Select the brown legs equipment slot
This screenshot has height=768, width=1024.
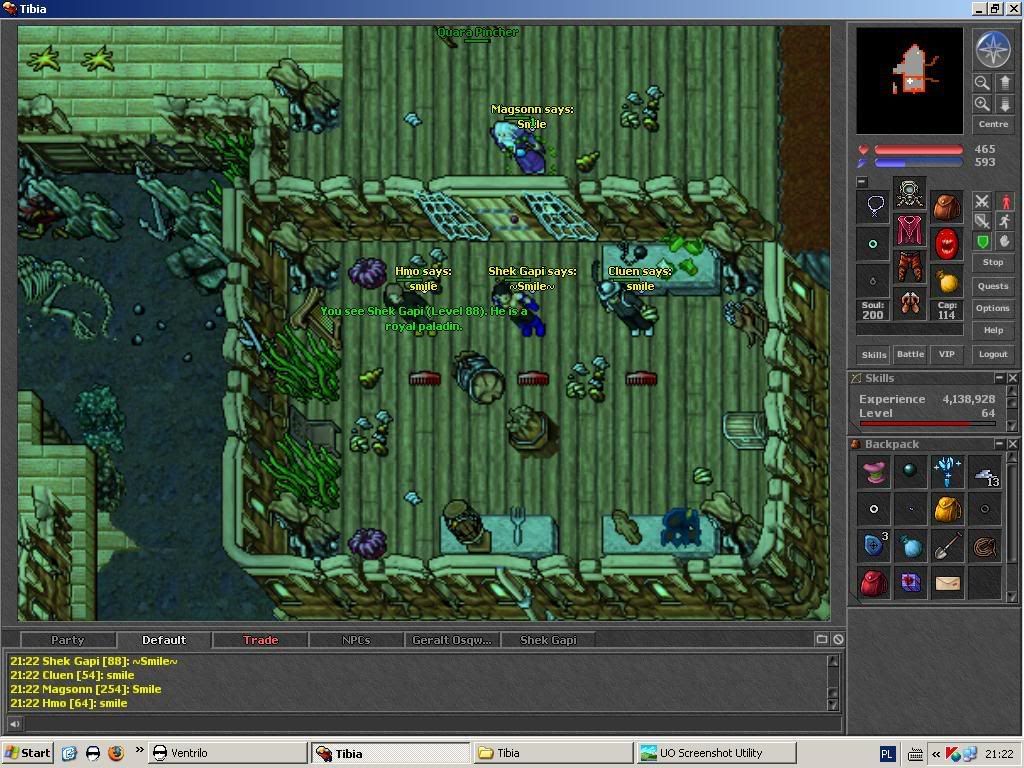(910, 266)
